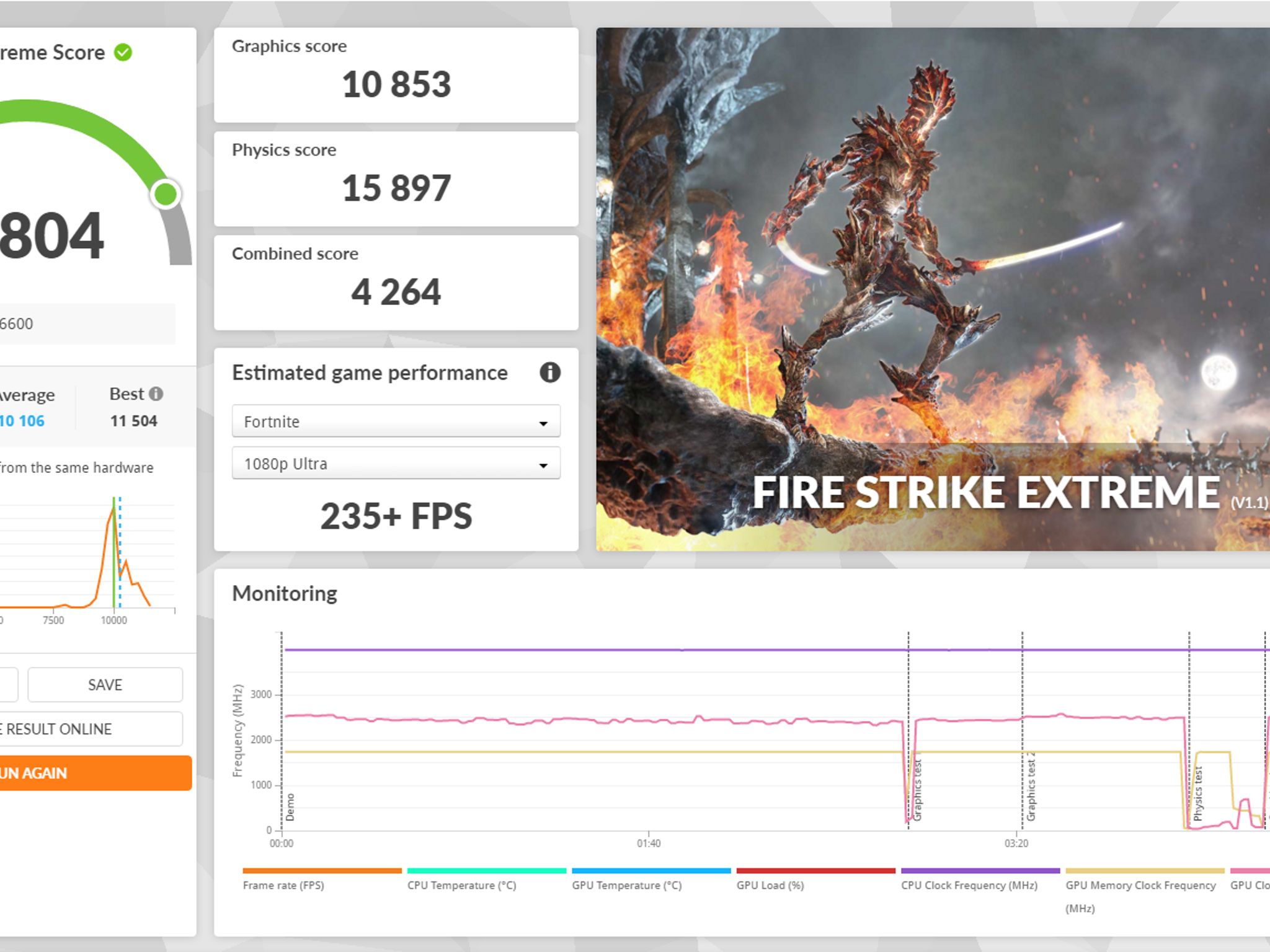Click the best score 11 504
This screenshot has width=1270, height=952.
pyautogui.click(x=134, y=421)
